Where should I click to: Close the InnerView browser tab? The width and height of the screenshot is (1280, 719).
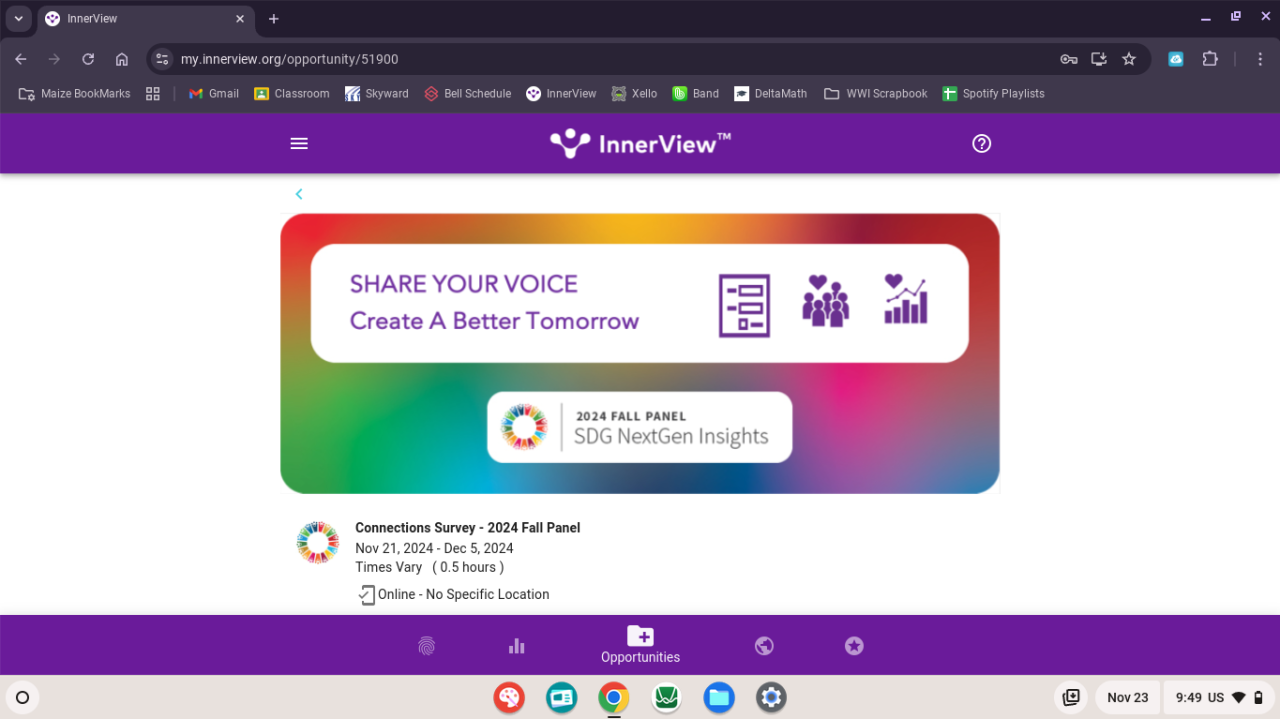(x=240, y=19)
